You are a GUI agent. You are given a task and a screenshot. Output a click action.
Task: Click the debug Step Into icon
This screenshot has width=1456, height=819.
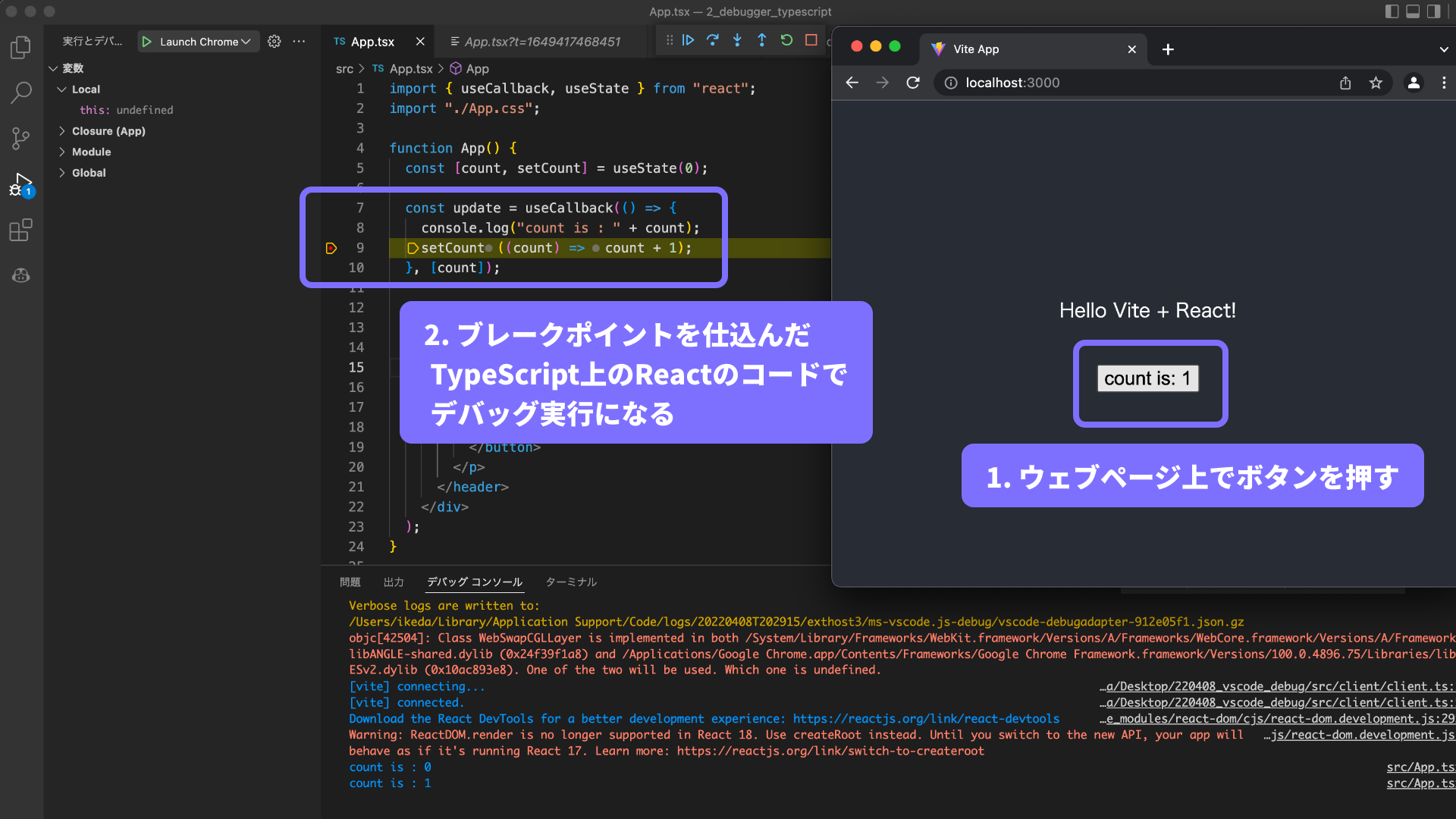[x=737, y=40]
